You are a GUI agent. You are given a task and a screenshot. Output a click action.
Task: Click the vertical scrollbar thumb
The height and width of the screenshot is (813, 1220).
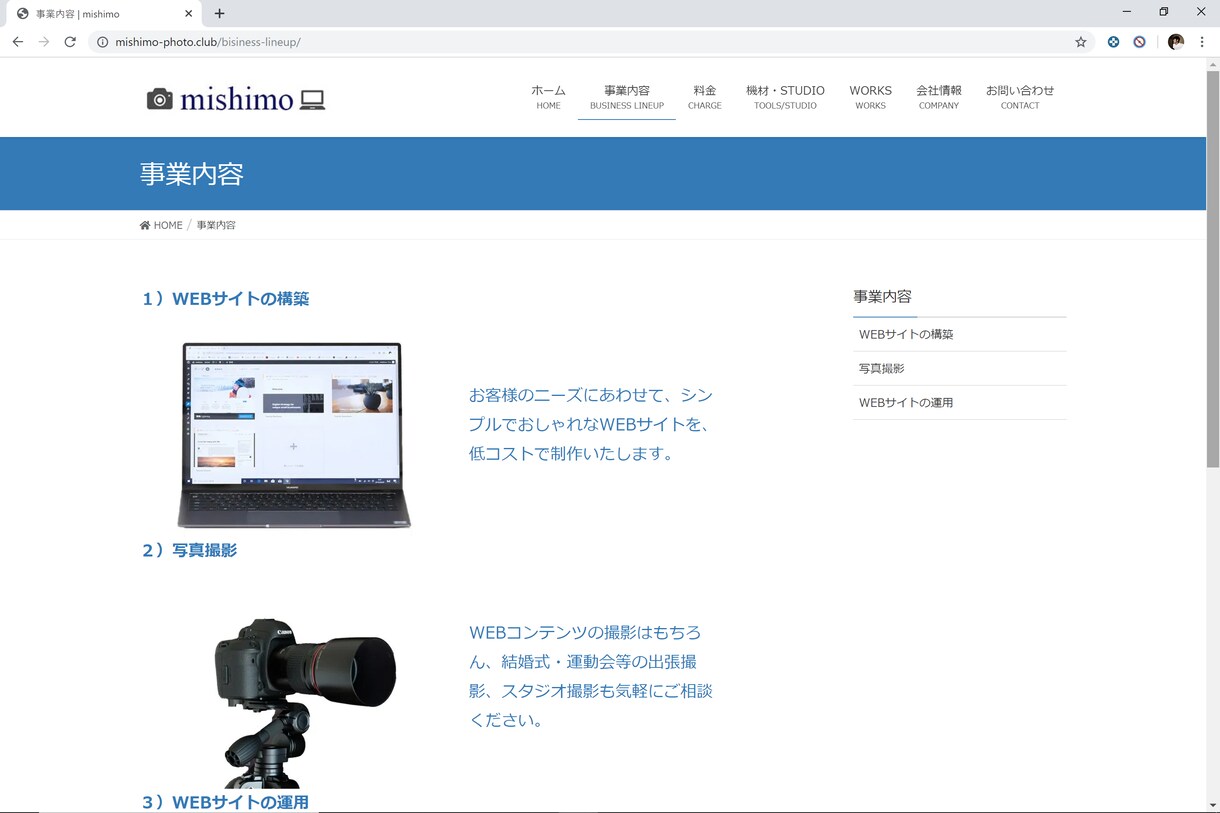pos(1213,270)
